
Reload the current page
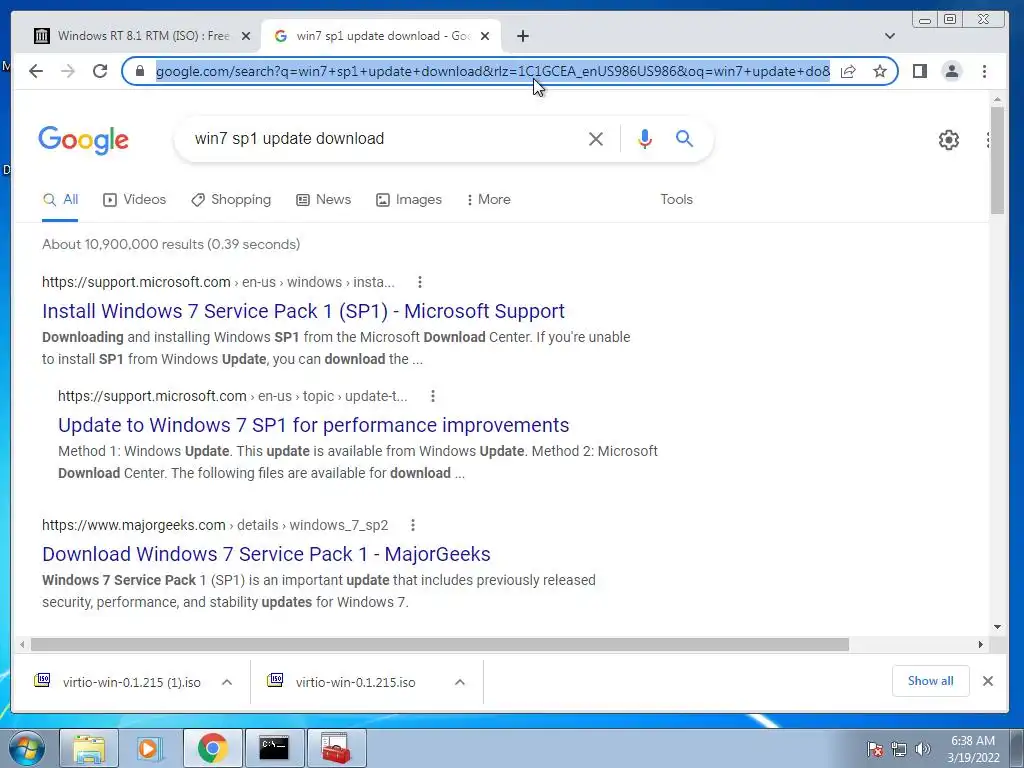(x=100, y=71)
